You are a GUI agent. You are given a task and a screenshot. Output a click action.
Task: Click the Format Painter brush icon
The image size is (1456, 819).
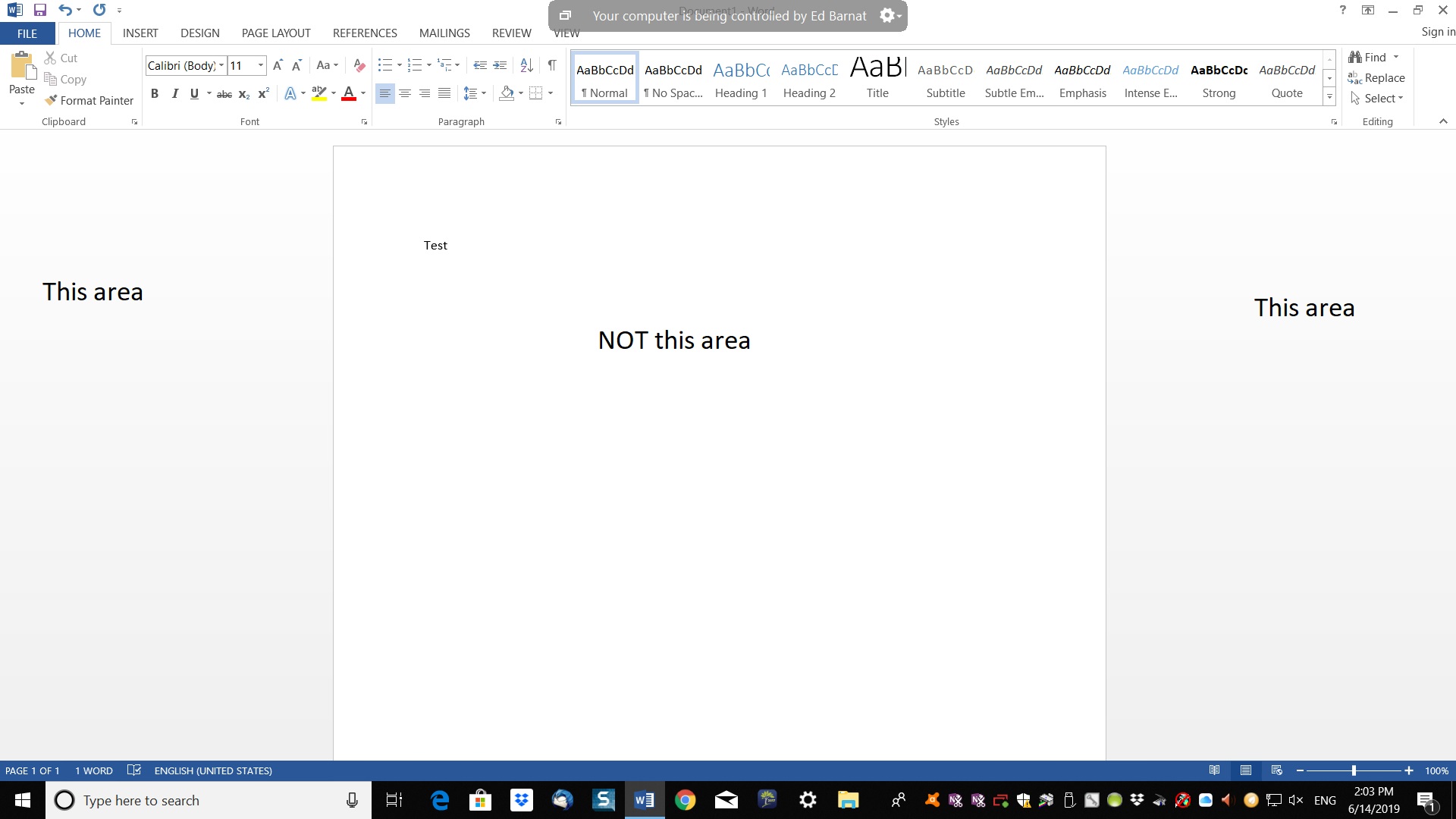[x=51, y=100]
